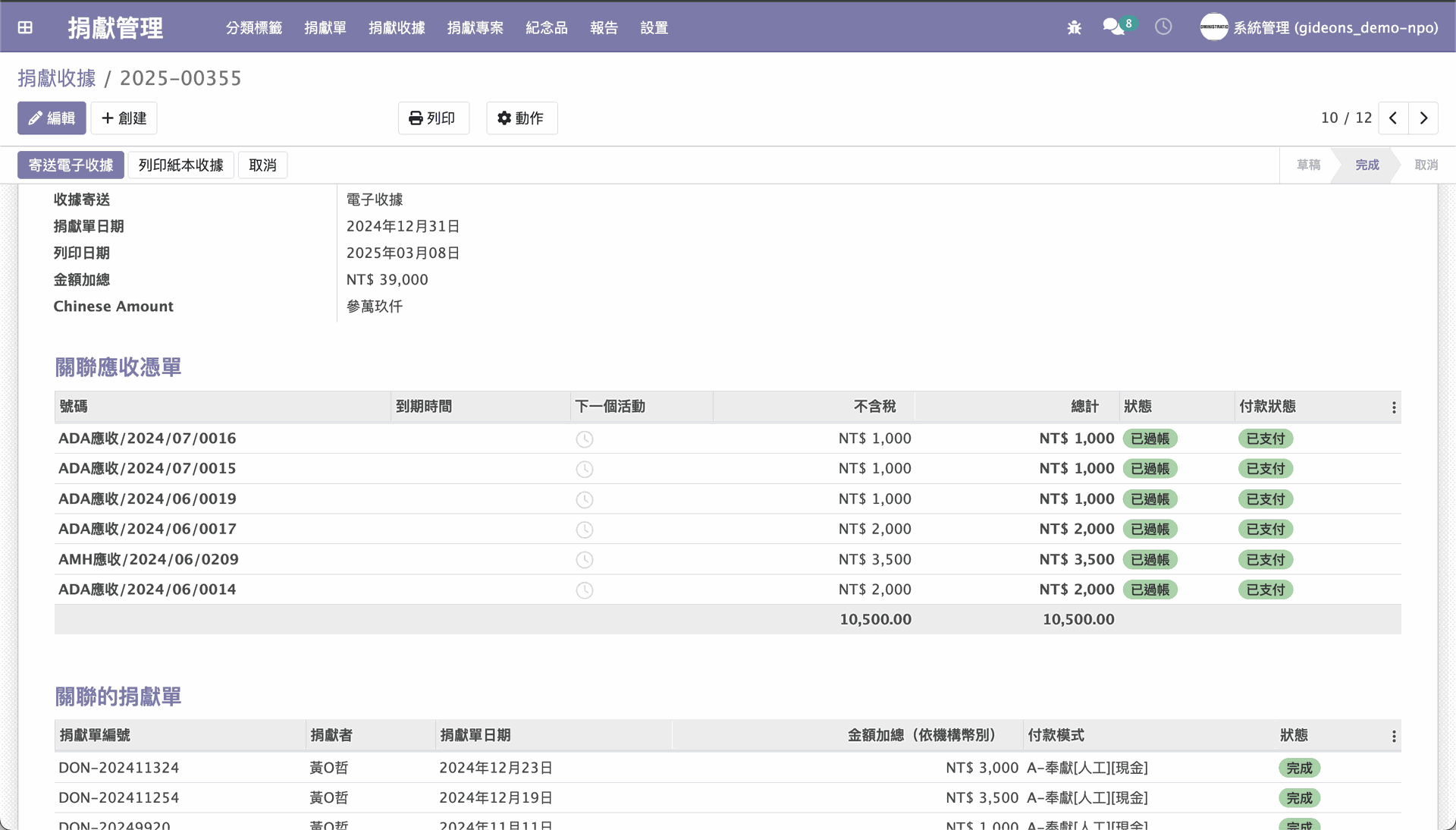Open the 動作 actions dropdown
This screenshot has width=1456, height=830.
point(521,118)
